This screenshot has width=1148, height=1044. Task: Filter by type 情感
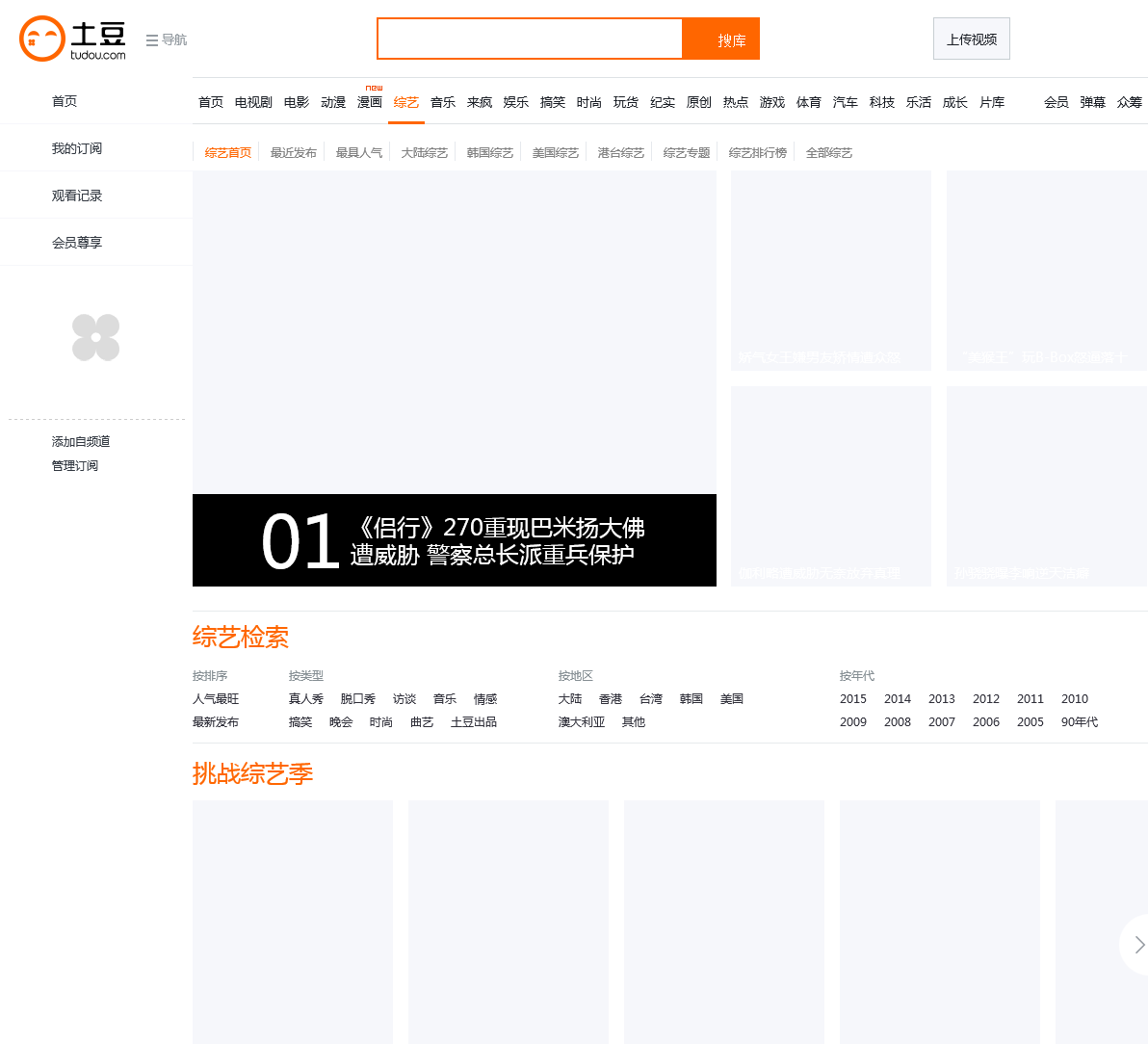[x=485, y=699]
